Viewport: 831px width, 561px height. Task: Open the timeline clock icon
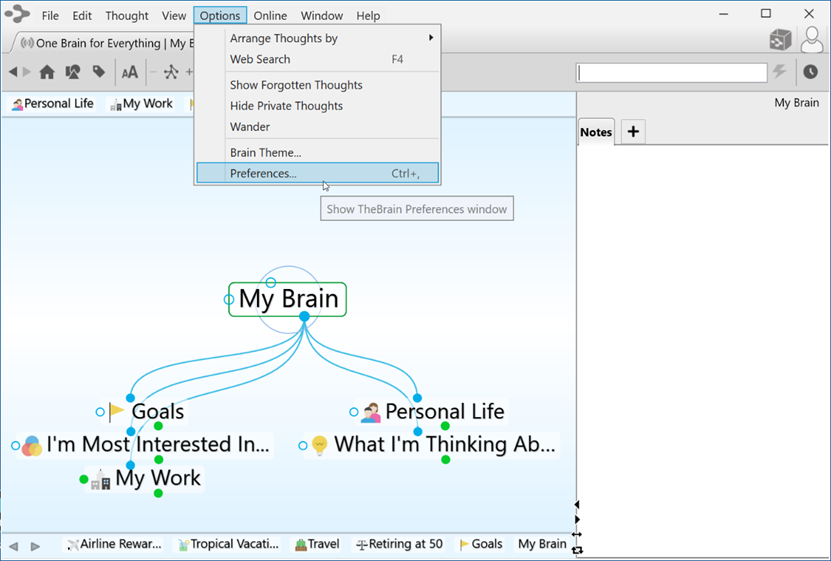point(810,72)
